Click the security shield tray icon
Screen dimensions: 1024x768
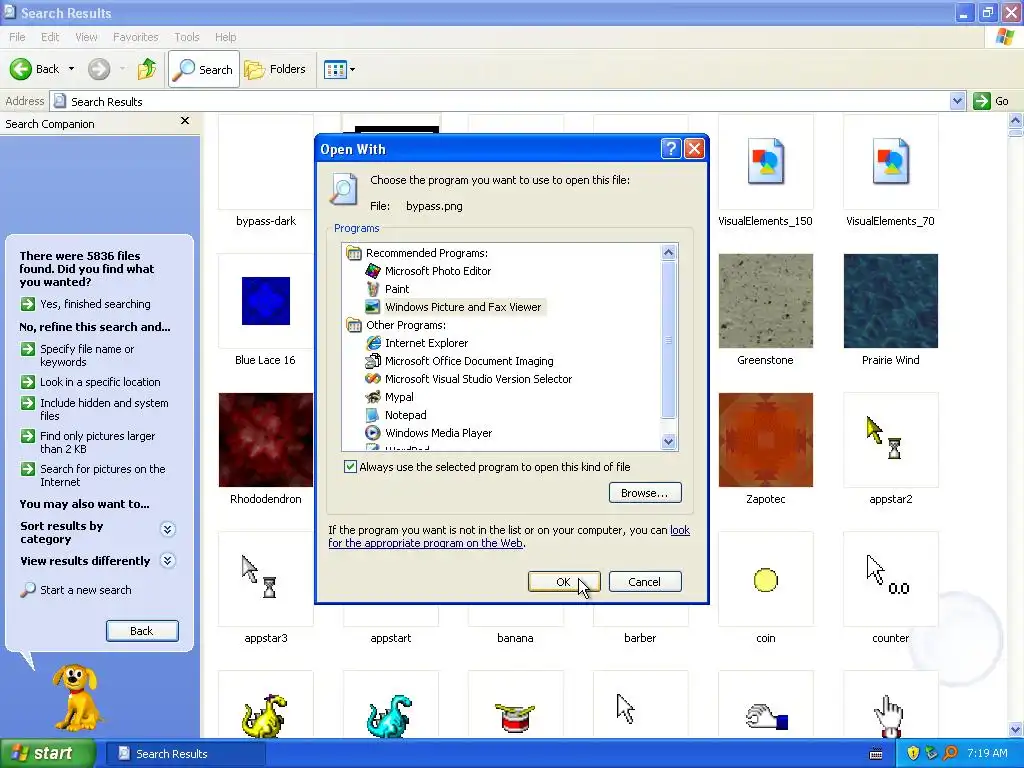coord(913,753)
